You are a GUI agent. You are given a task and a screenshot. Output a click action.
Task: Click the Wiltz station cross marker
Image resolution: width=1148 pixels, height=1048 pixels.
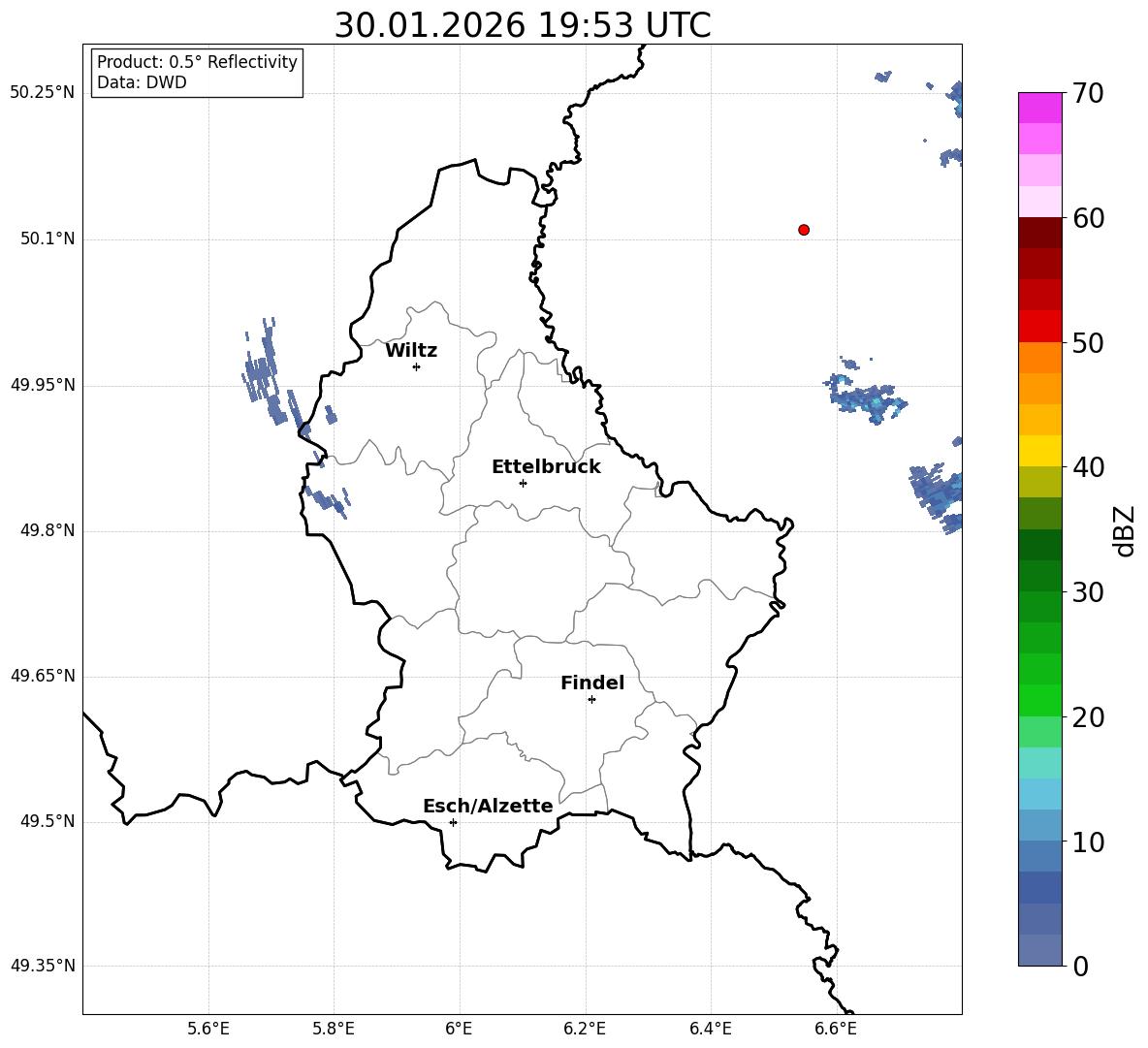click(417, 366)
